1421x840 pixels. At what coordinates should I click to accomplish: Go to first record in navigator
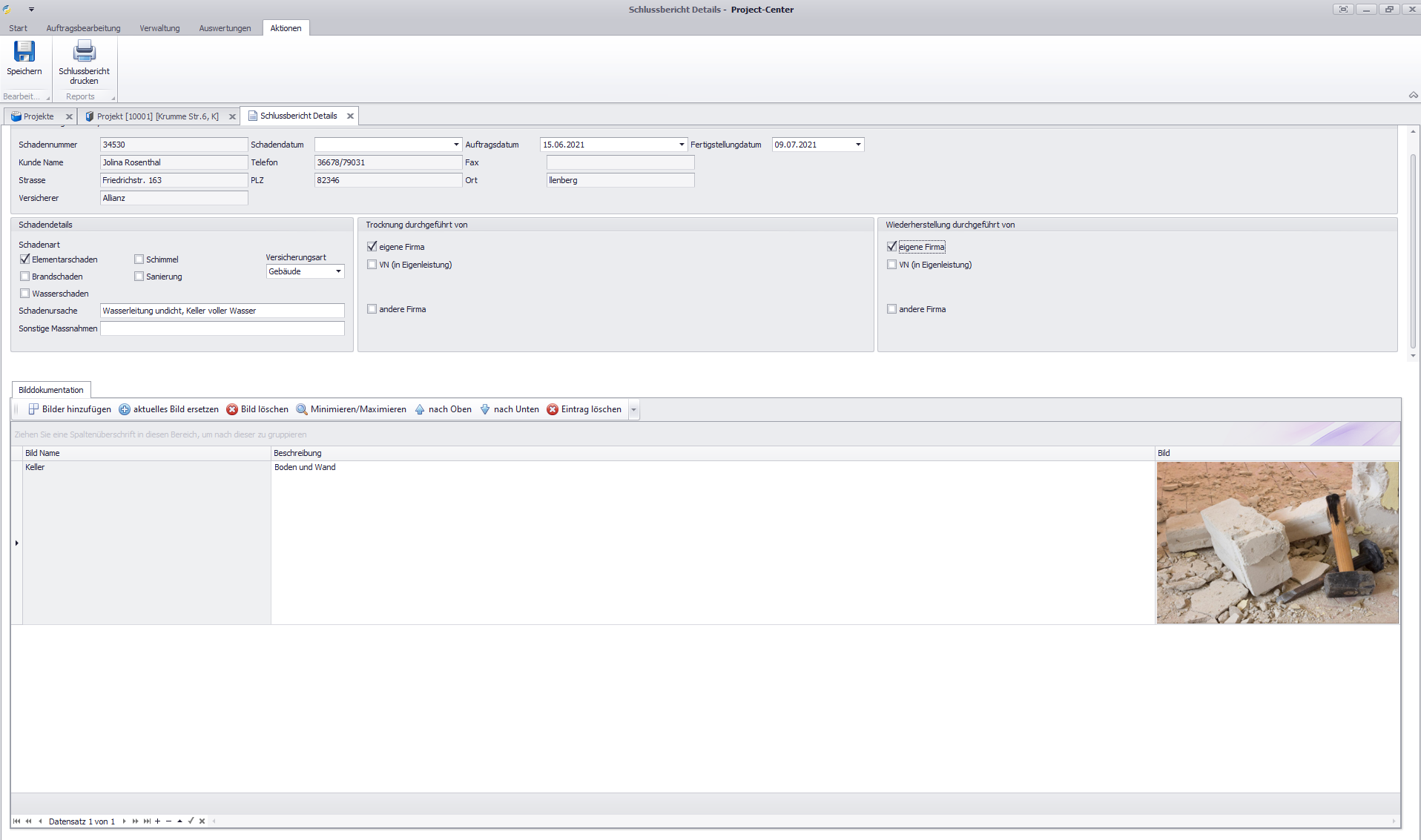coord(17,821)
